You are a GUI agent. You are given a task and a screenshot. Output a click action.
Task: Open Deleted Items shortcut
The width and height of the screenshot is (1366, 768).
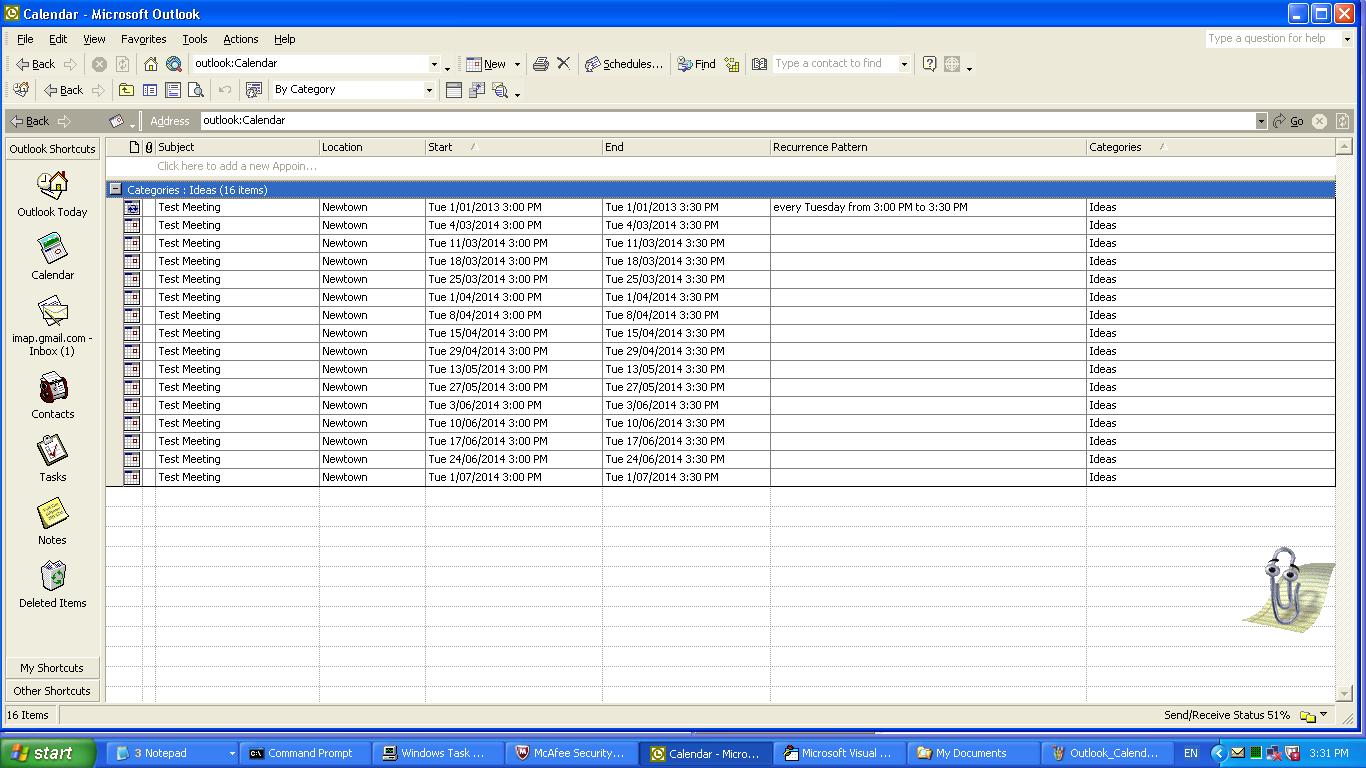point(52,584)
